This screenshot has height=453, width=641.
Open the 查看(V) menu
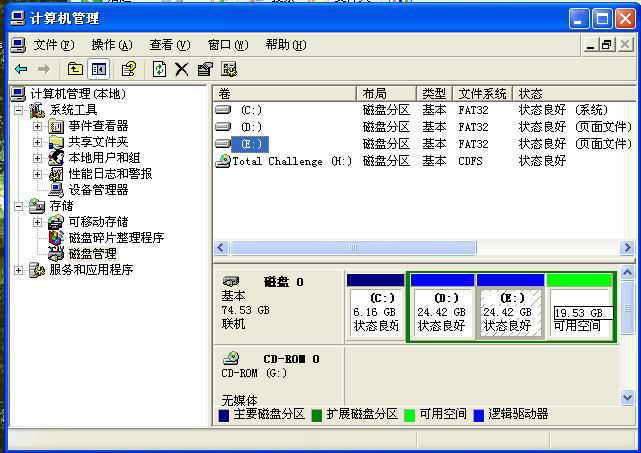tap(169, 45)
